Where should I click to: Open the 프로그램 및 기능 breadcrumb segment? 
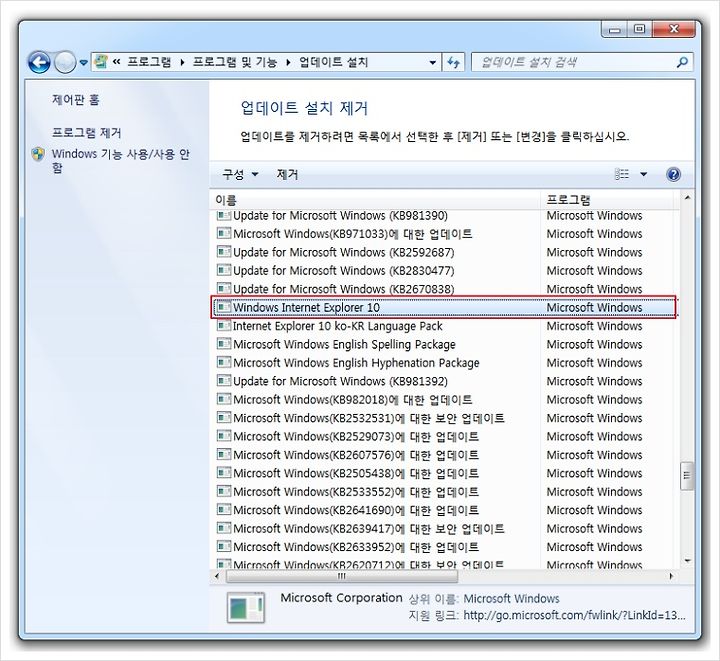point(235,62)
